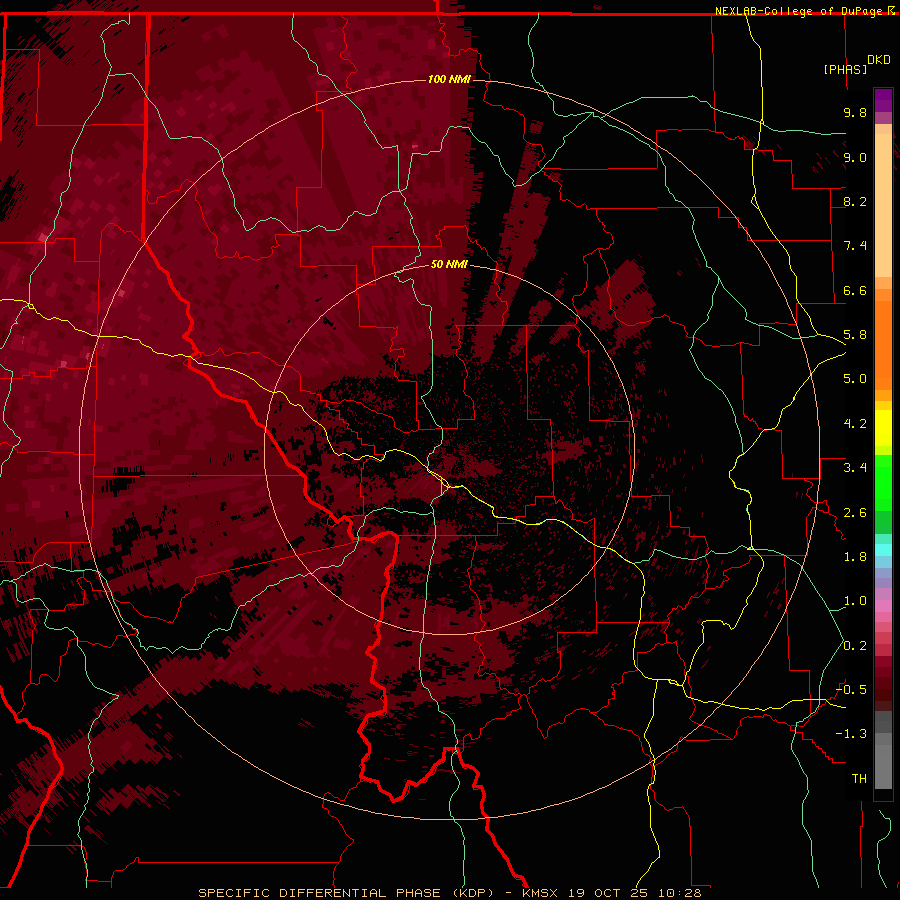
Task: Click the 50 NMI range ring label
Action: [x=449, y=264]
